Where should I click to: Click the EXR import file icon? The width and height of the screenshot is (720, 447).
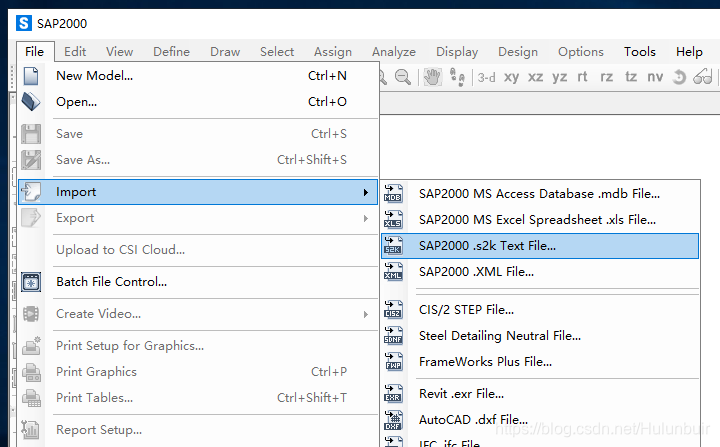pos(393,394)
